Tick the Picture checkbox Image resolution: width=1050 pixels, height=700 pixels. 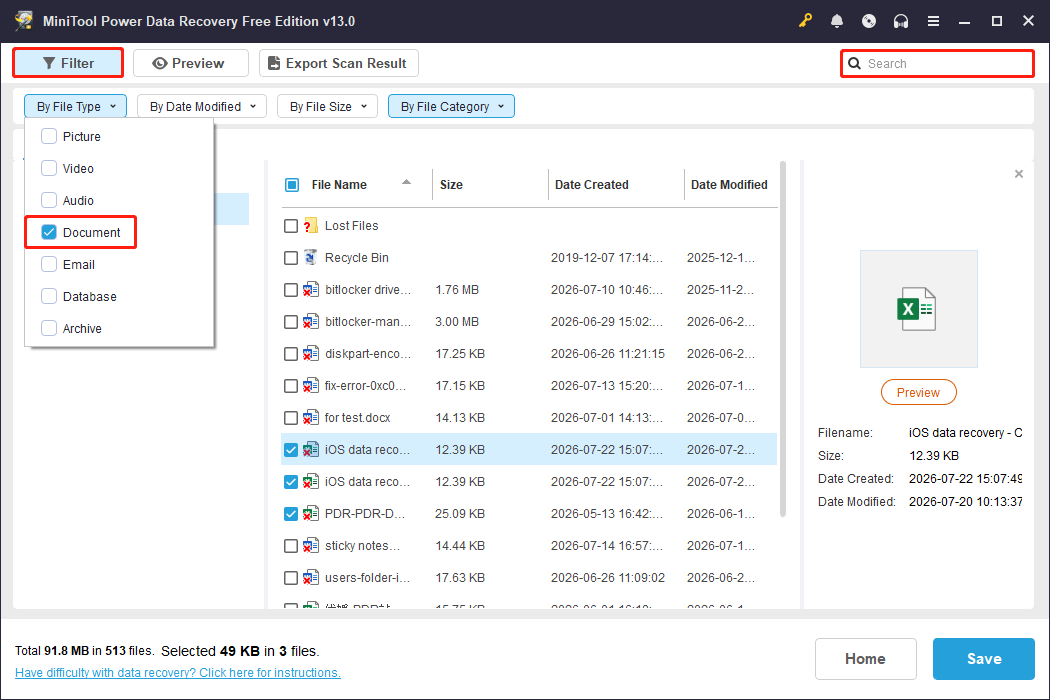[49, 136]
